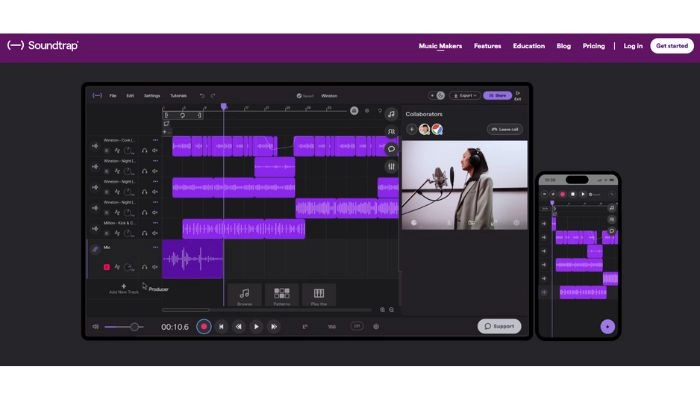Click the Rewind transport button

239,327
